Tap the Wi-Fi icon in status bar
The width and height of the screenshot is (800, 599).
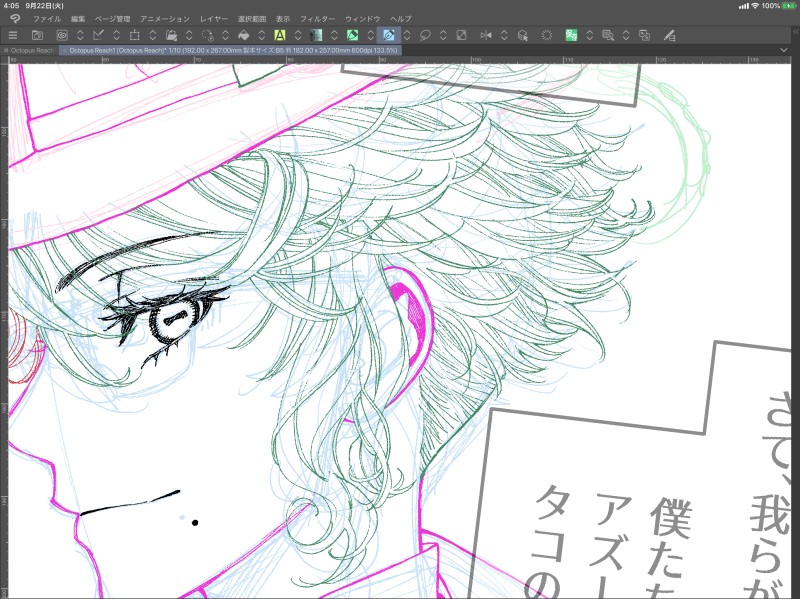point(755,6)
